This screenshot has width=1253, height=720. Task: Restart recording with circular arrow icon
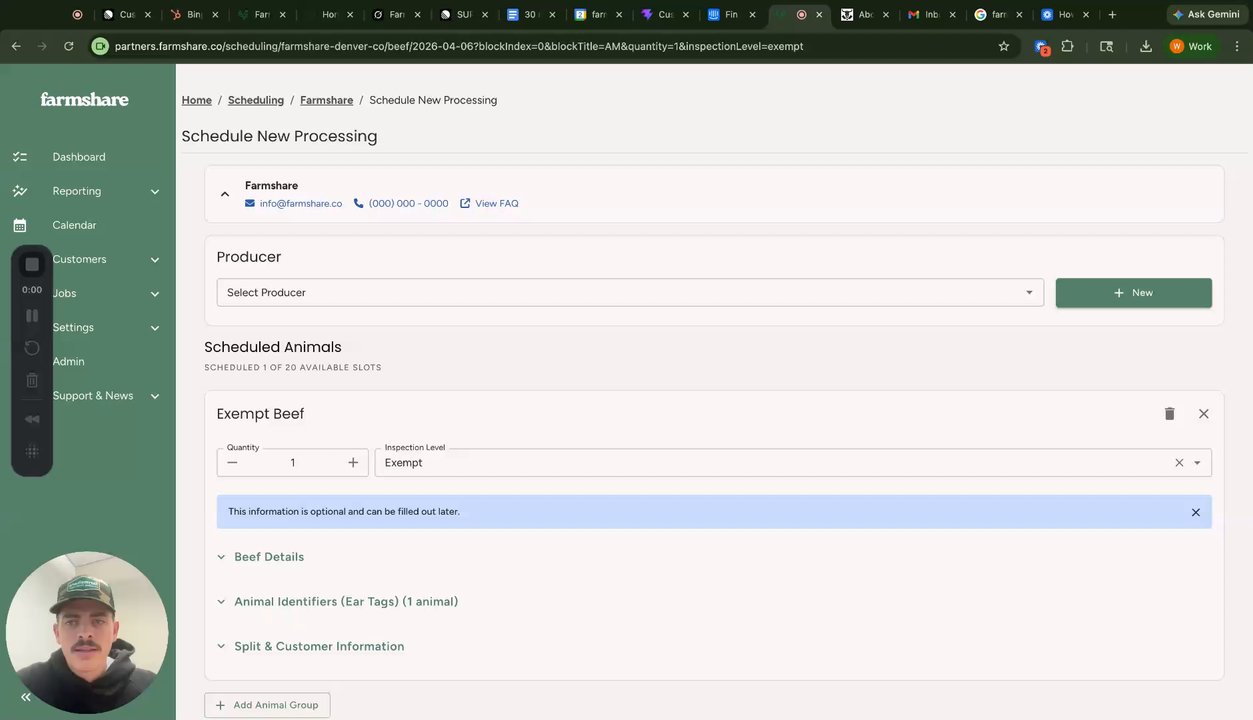32,348
